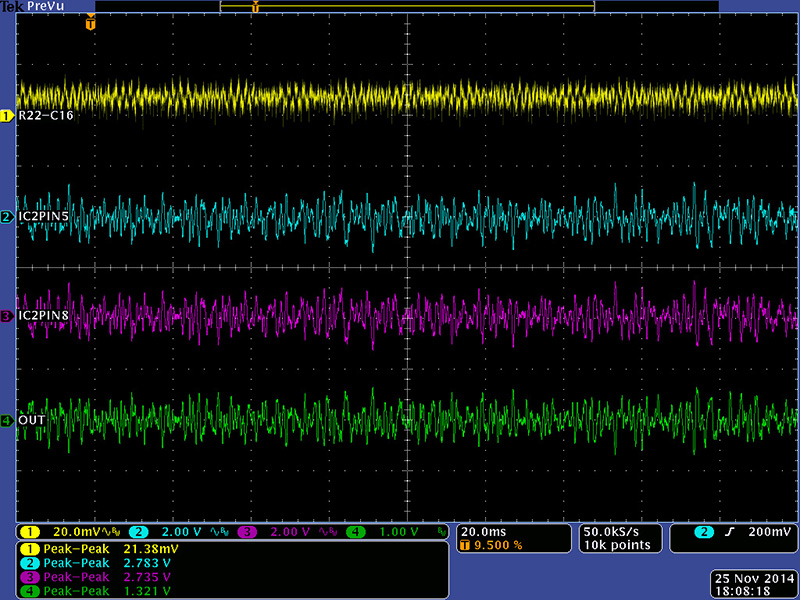Click the channel 1 yellow ground marker
Viewport: 800px width, 600px height.
tap(7, 116)
